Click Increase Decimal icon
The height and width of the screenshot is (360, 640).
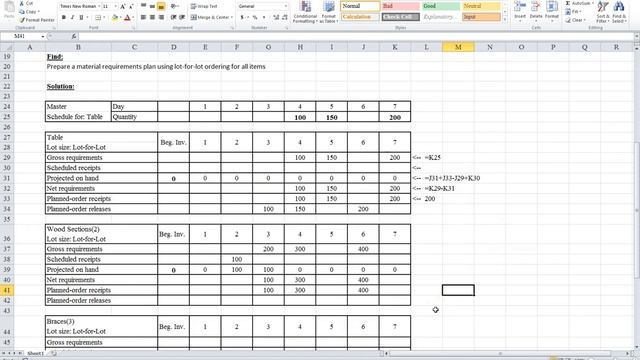(x=276, y=17)
